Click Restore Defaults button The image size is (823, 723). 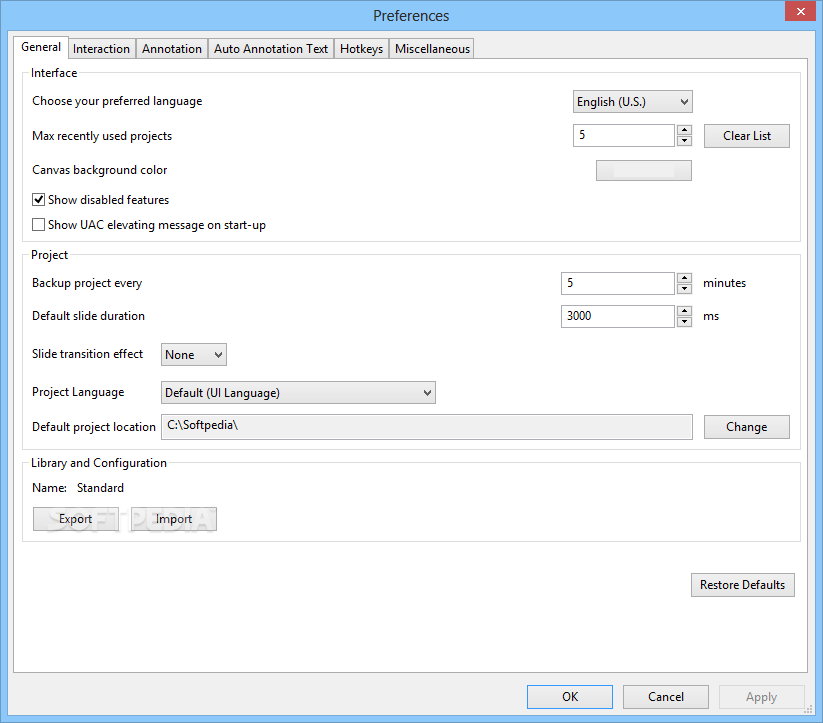(742, 585)
